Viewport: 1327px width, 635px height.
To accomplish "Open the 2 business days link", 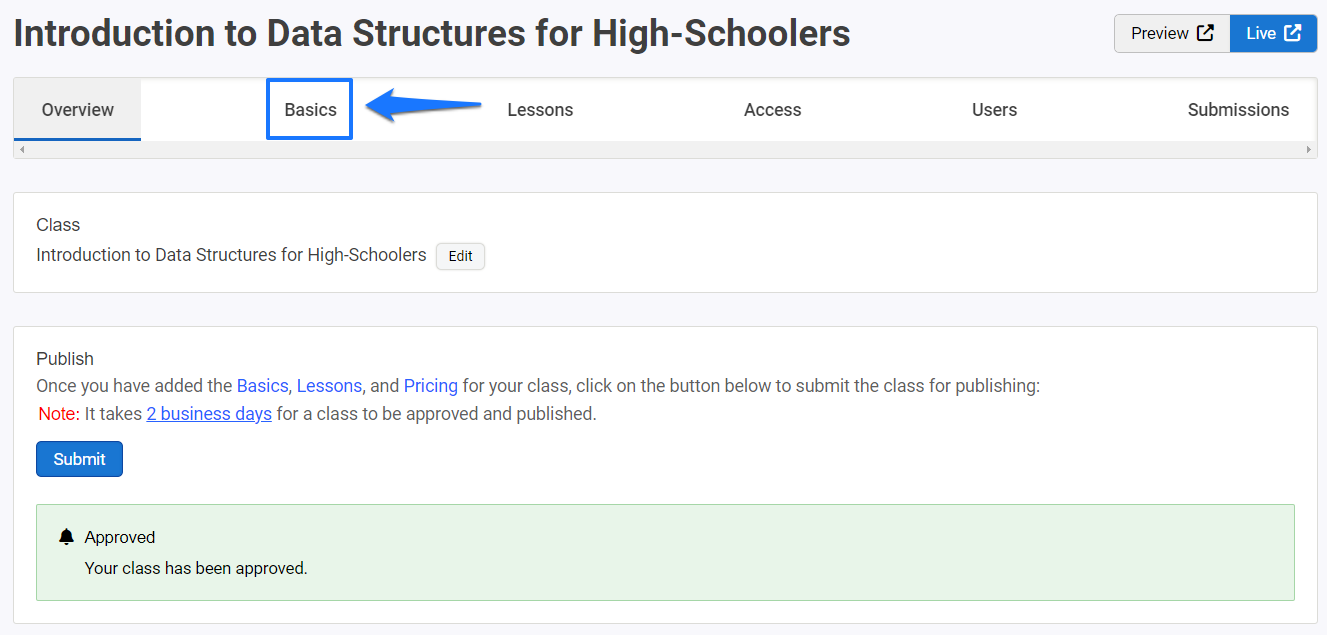I will click(x=209, y=413).
